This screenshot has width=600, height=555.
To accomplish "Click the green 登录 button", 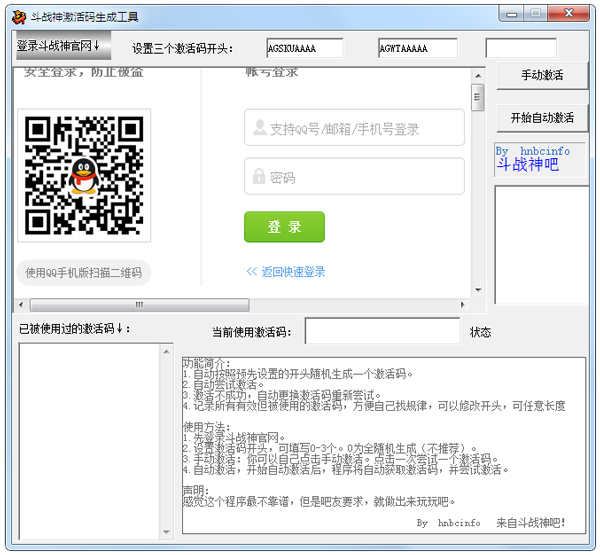I will (284, 227).
